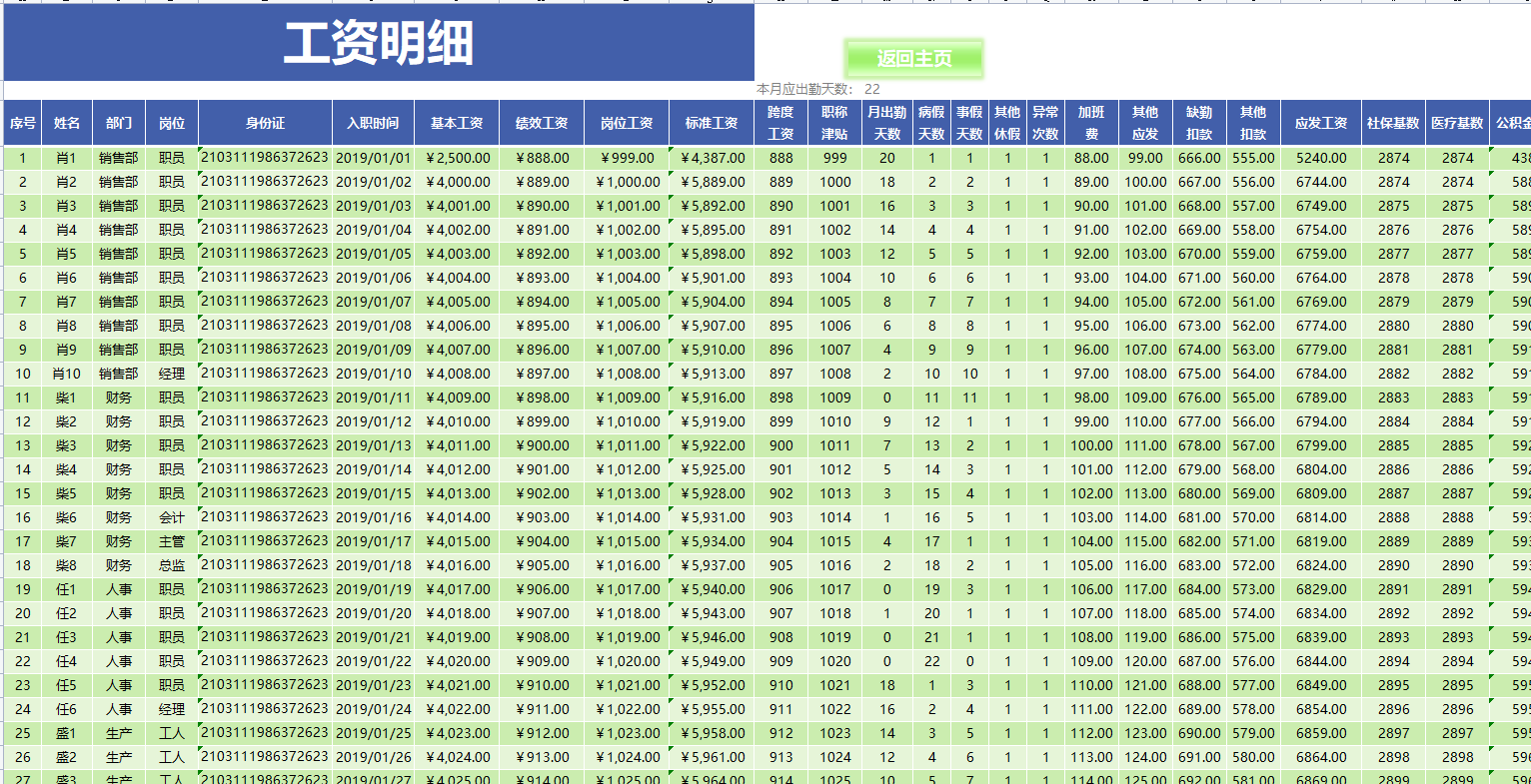Select payable salary cell 5240.00
This screenshot has width=1531, height=784.
click(1321, 158)
